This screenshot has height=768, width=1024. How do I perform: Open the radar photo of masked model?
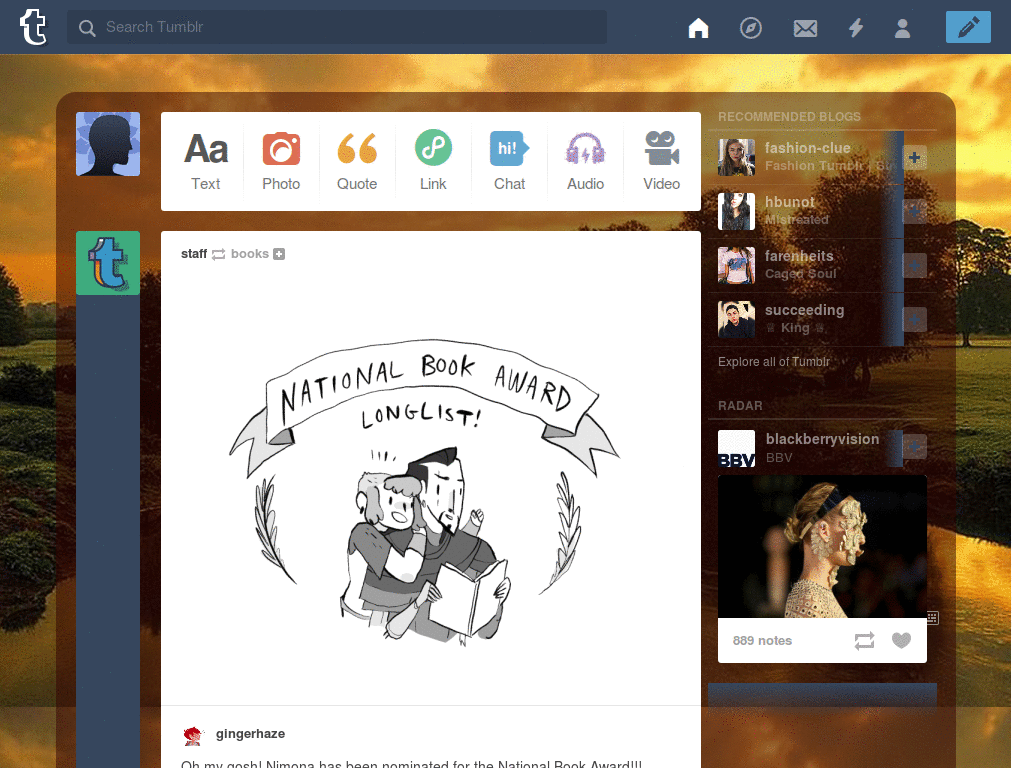(x=822, y=547)
